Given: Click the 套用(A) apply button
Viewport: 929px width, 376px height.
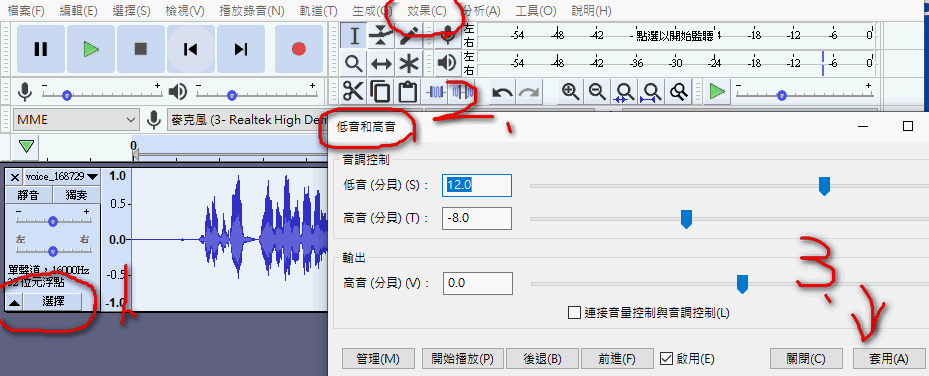Looking at the screenshot, I should (x=888, y=358).
